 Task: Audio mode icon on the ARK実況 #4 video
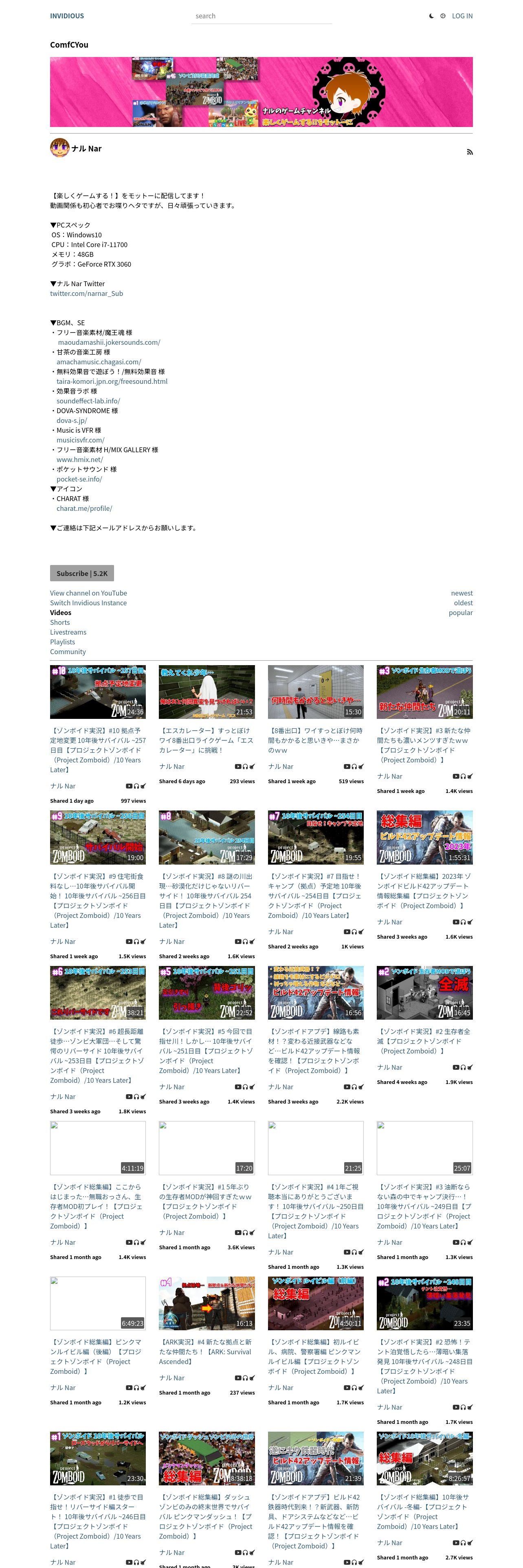pyautogui.click(x=245, y=1377)
